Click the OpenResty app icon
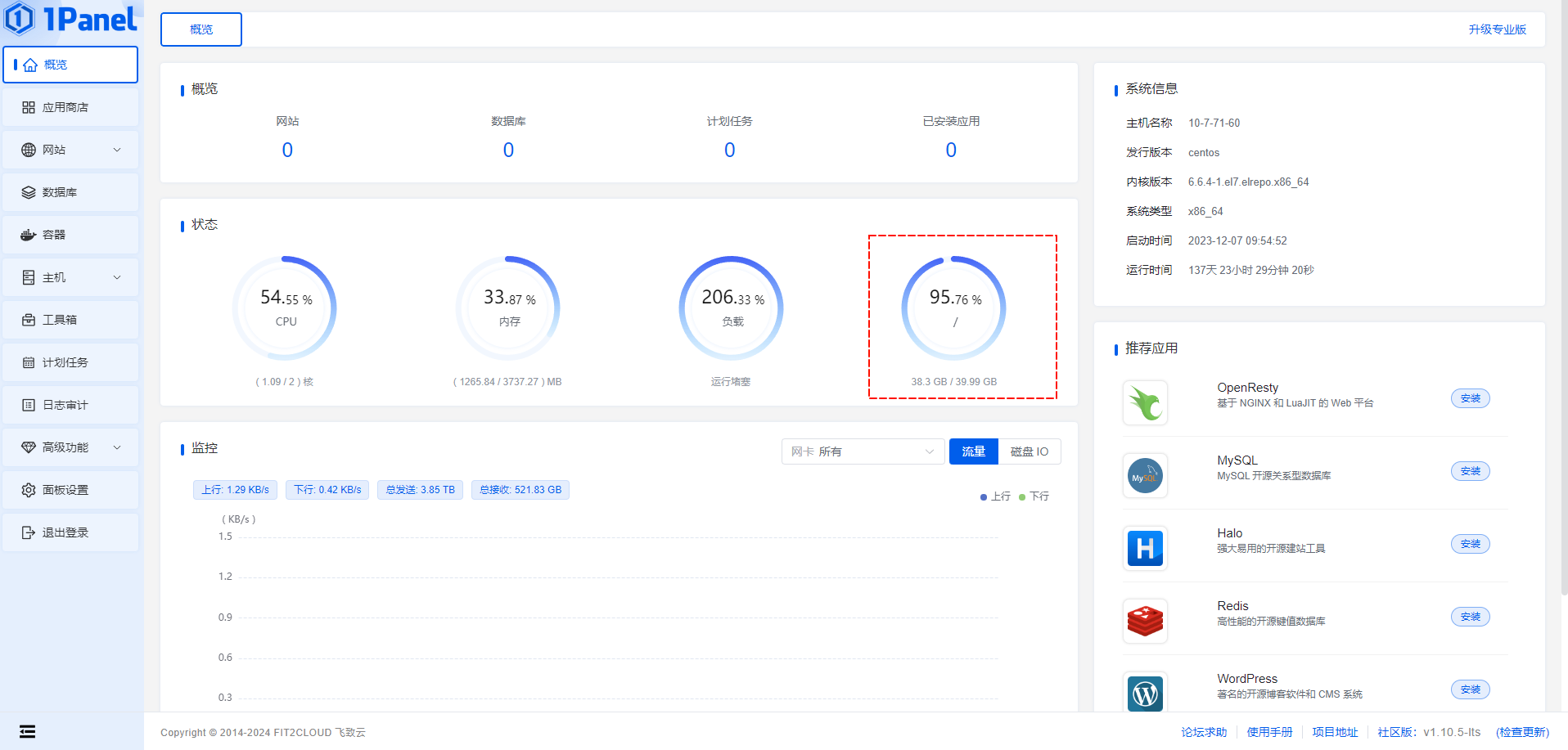The width and height of the screenshot is (1568, 750). (1145, 402)
